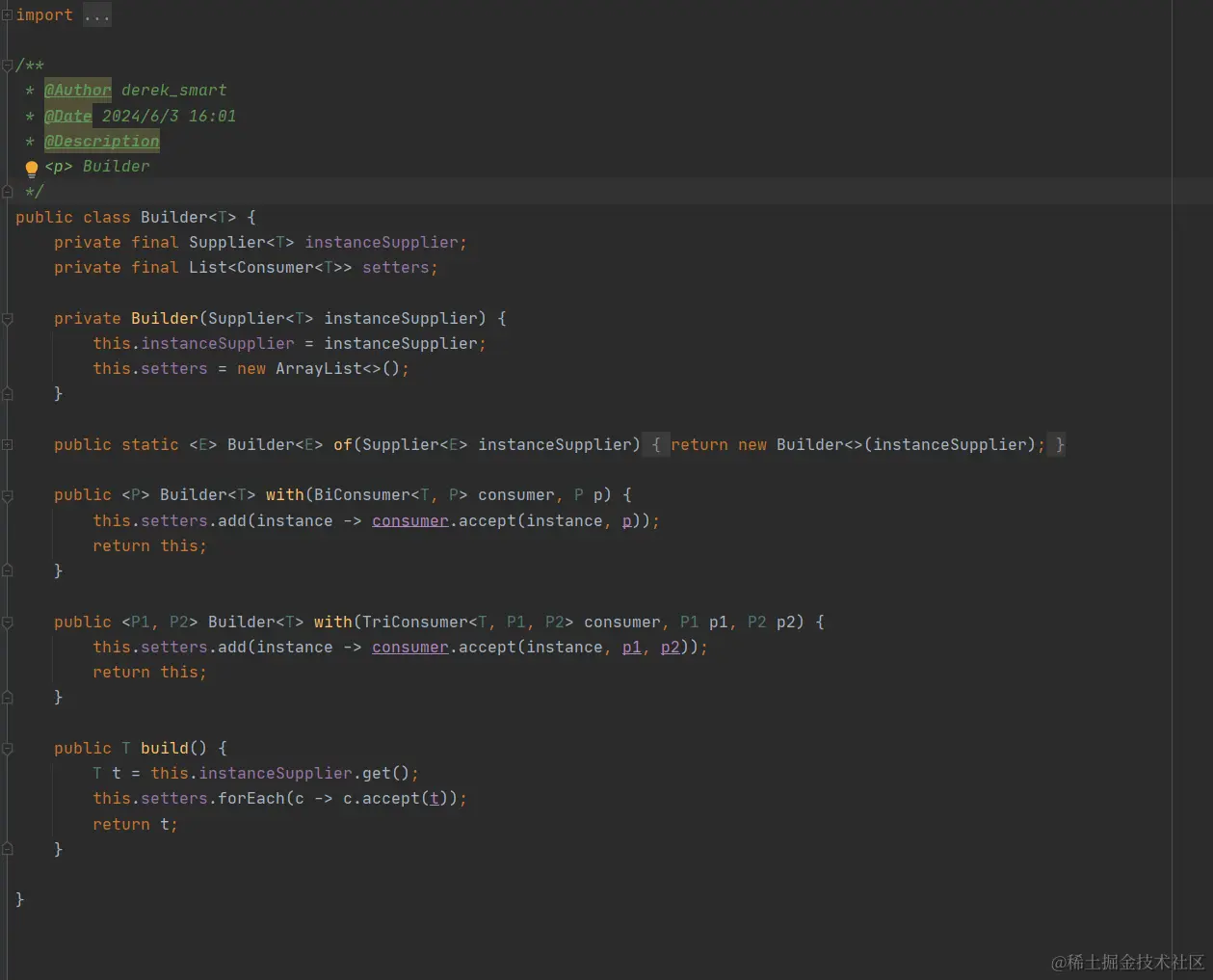Click the instanceSupplier field declaration
Image resolution: width=1213 pixels, height=980 pixels.
click(382, 242)
